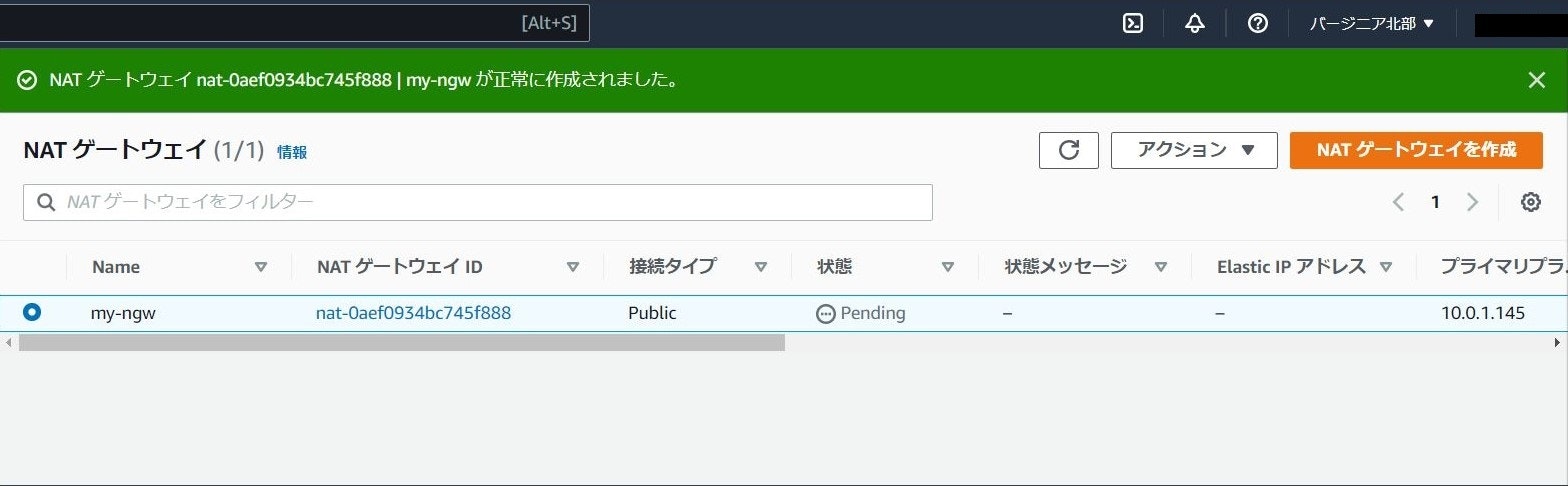Open the CloudShell terminal icon
This screenshot has height=486, width=1568.
click(1133, 24)
